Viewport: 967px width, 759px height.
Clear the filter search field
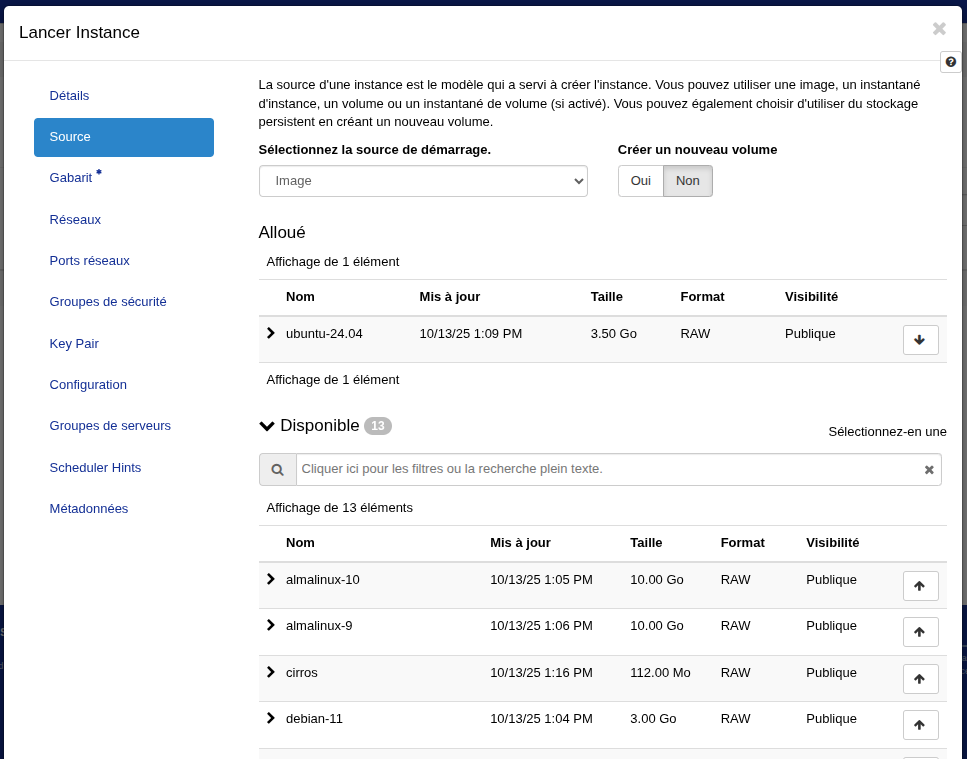point(928,470)
